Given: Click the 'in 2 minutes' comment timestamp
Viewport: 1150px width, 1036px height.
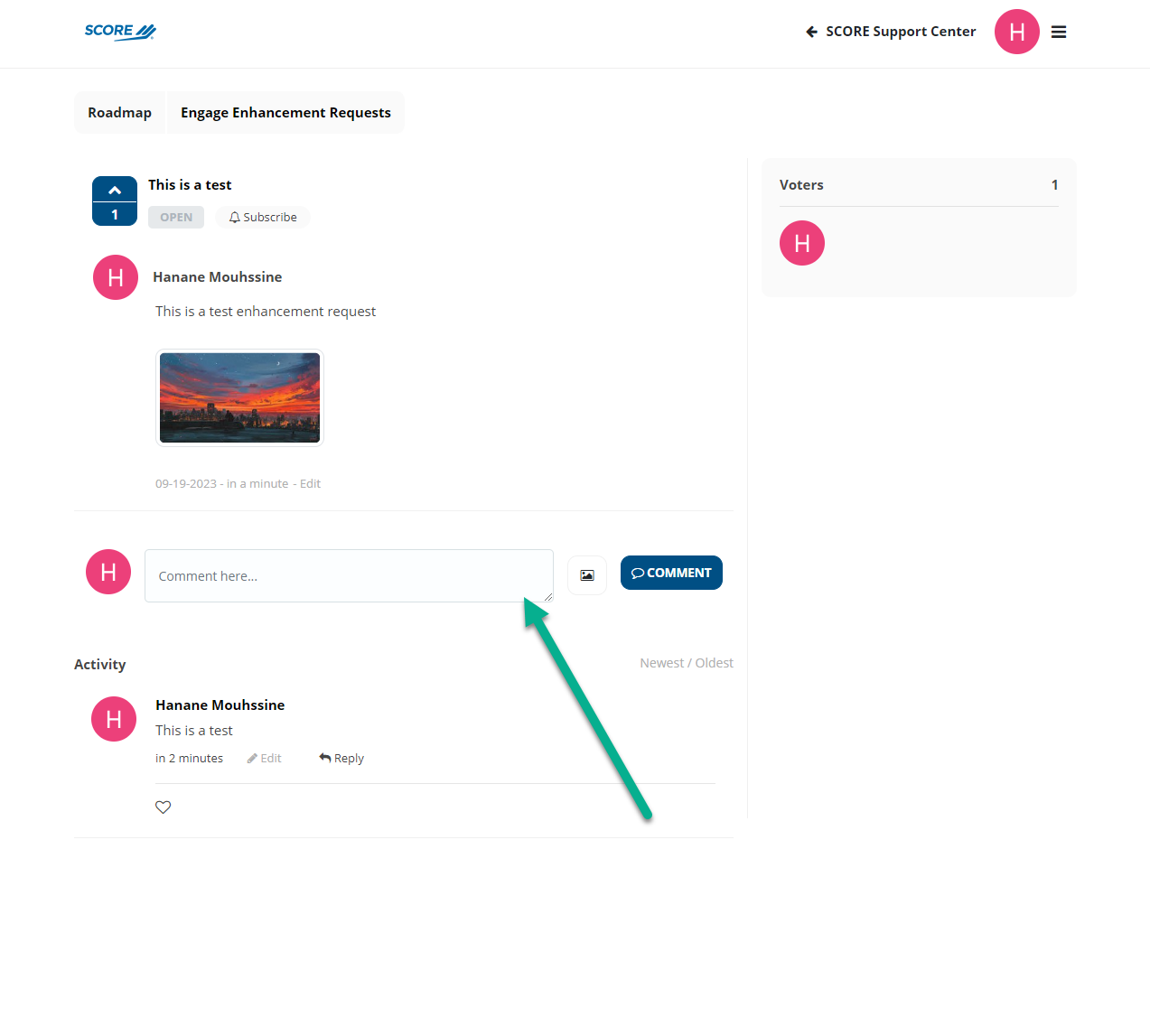Looking at the screenshot, I should pos(189,759).
